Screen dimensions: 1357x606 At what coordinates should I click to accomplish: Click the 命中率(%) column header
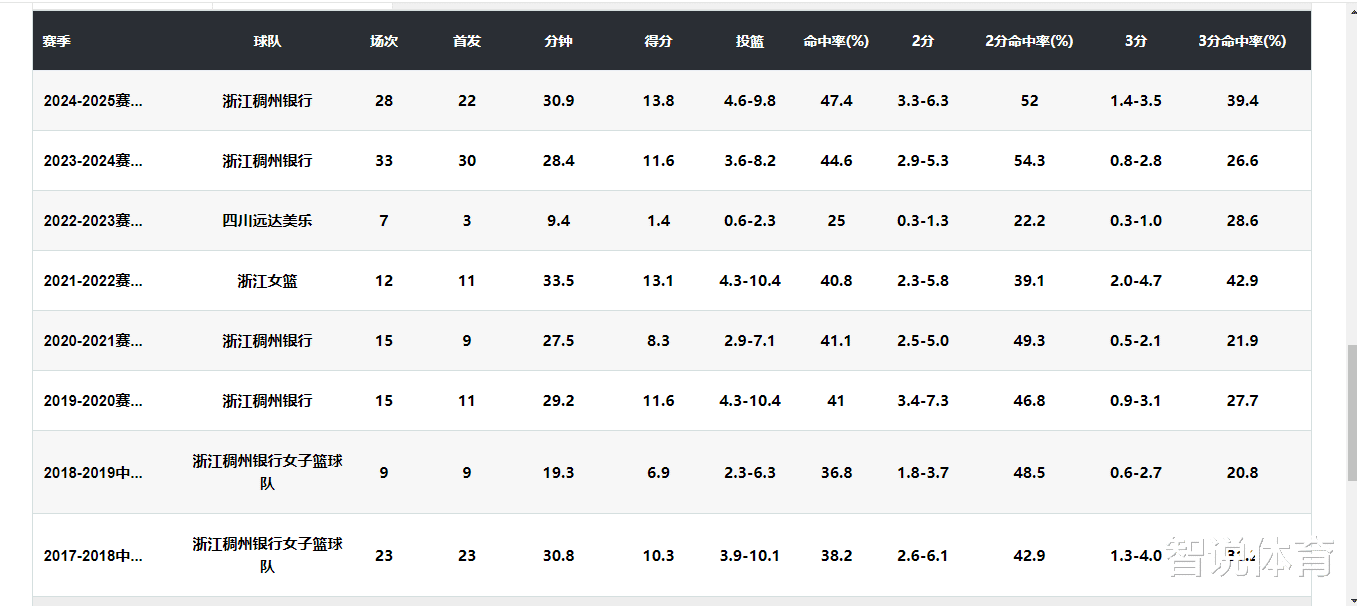[x=836, y=41]
